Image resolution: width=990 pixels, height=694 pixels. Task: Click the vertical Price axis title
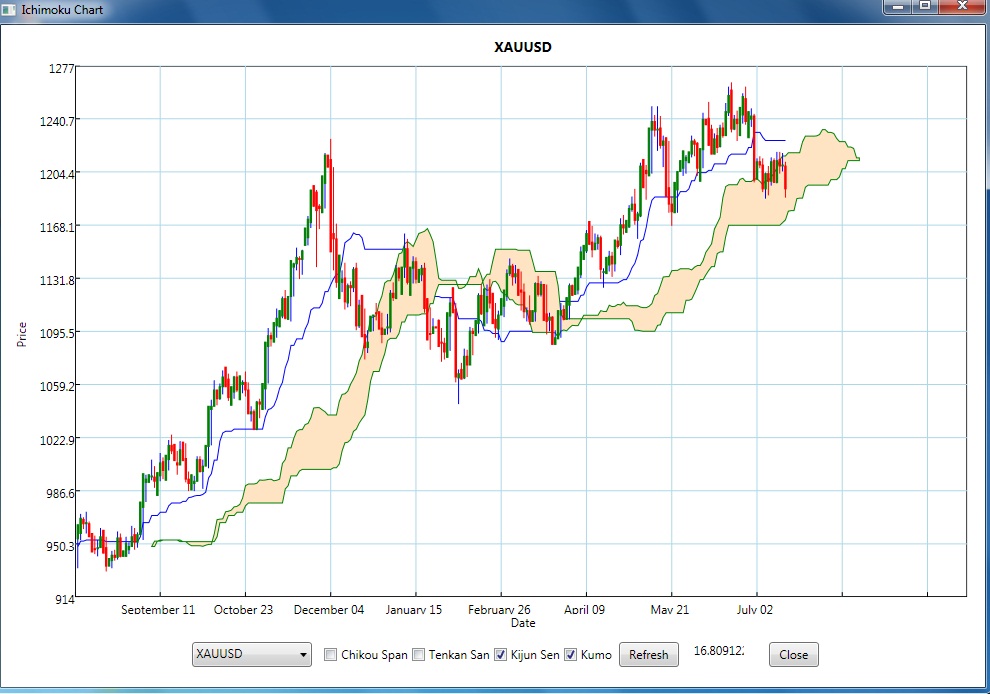[x=22, y=334]
